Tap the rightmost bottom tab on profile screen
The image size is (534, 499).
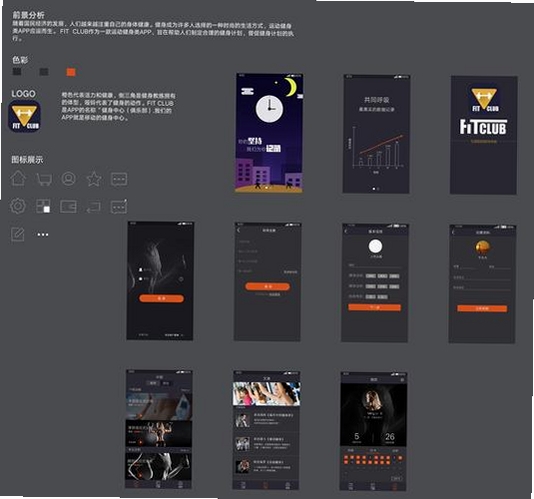(x=395, y=486)
